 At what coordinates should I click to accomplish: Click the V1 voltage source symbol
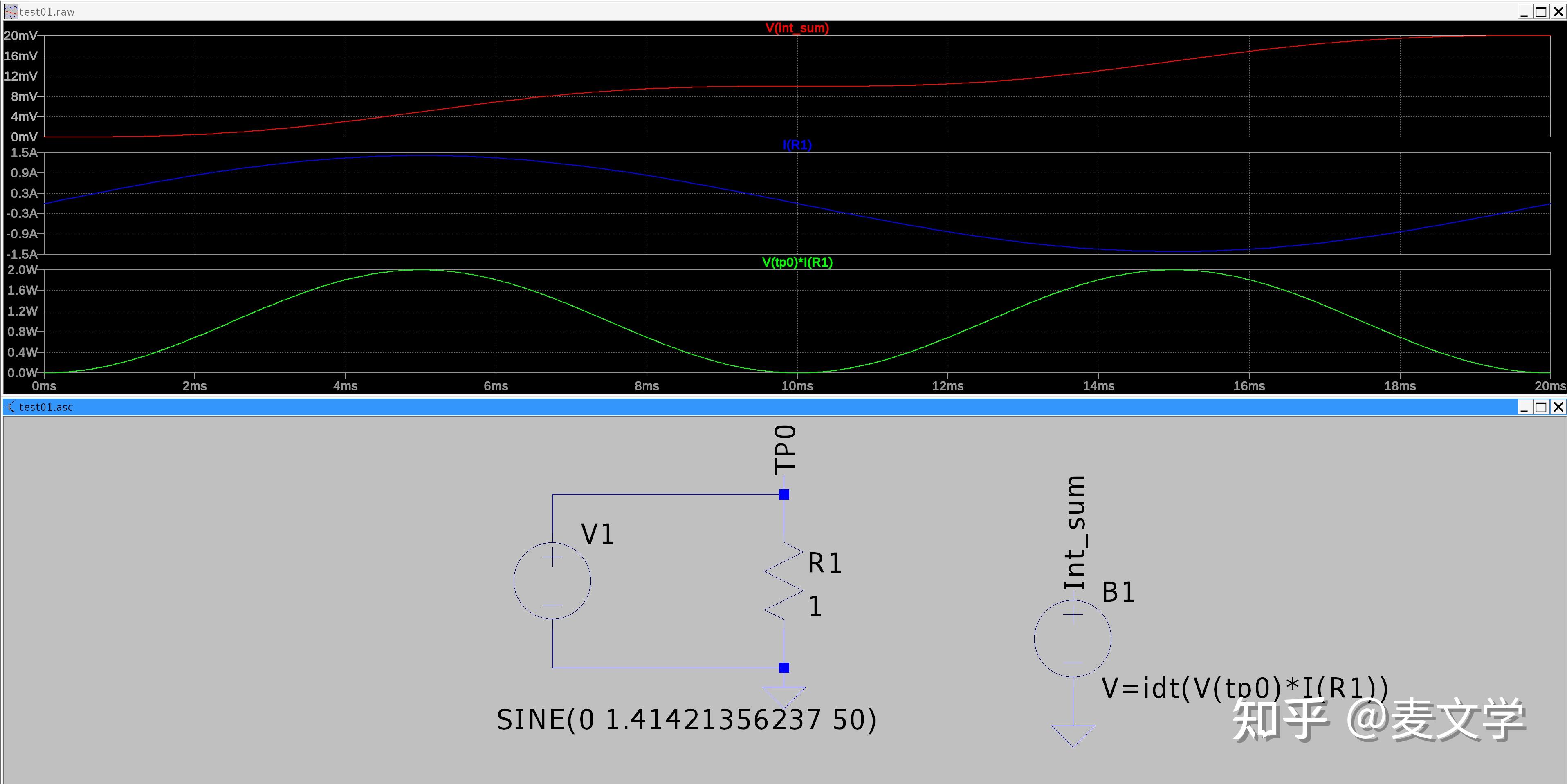[552, 581]
